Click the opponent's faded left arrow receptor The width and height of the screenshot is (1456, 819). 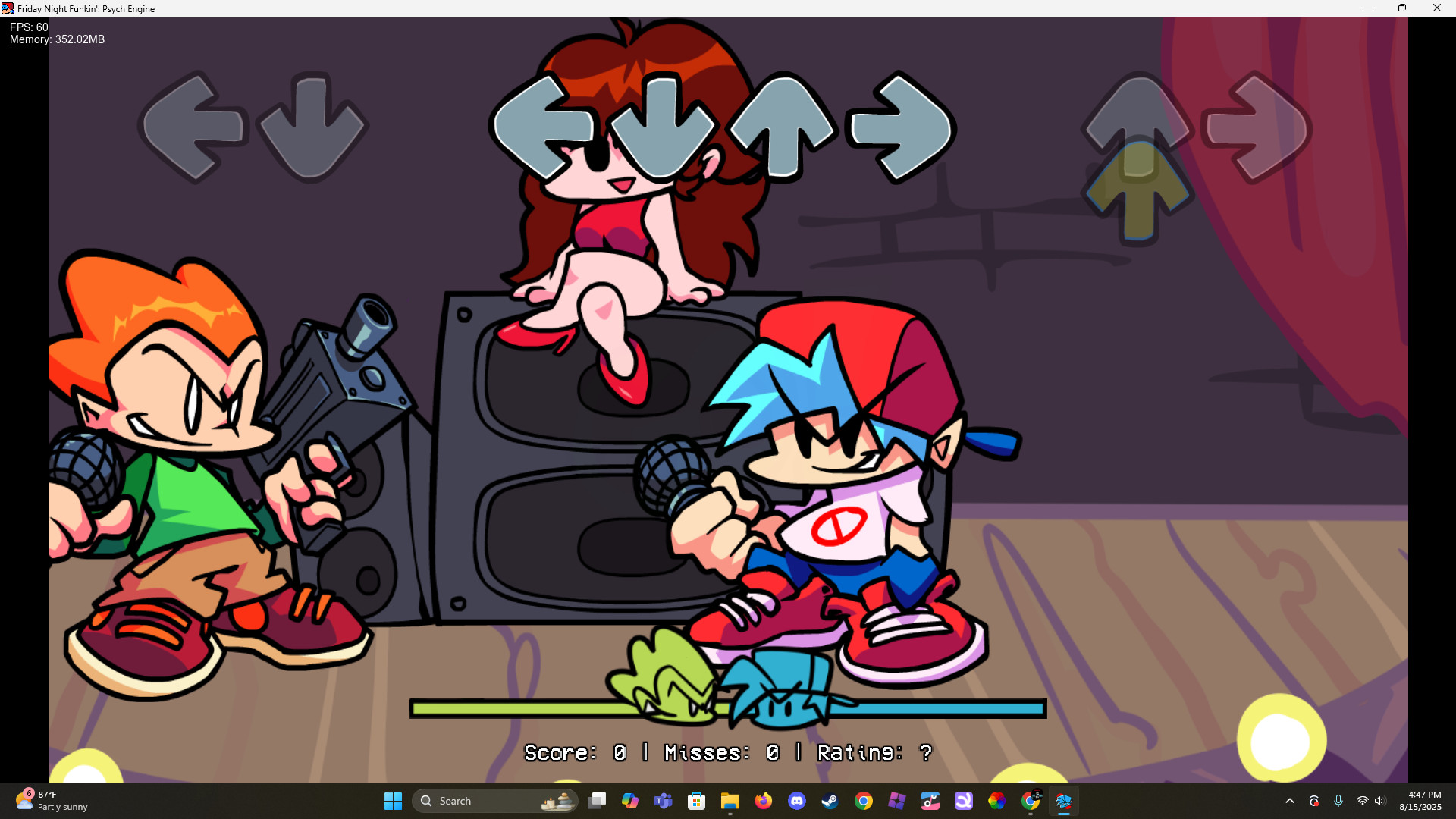click(x=193, y=127)
